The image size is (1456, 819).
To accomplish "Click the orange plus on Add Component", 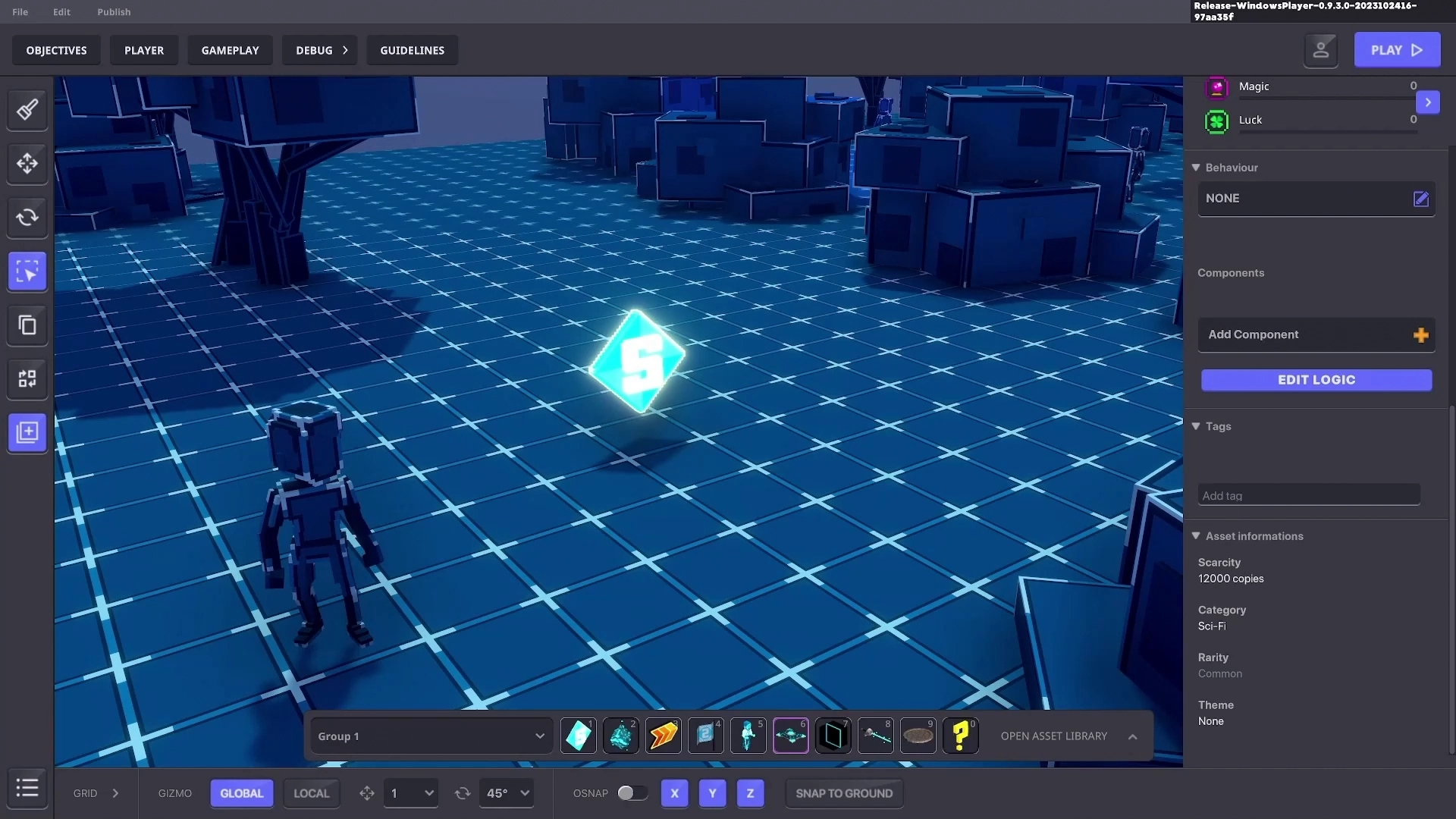I will coord(1420,335).
